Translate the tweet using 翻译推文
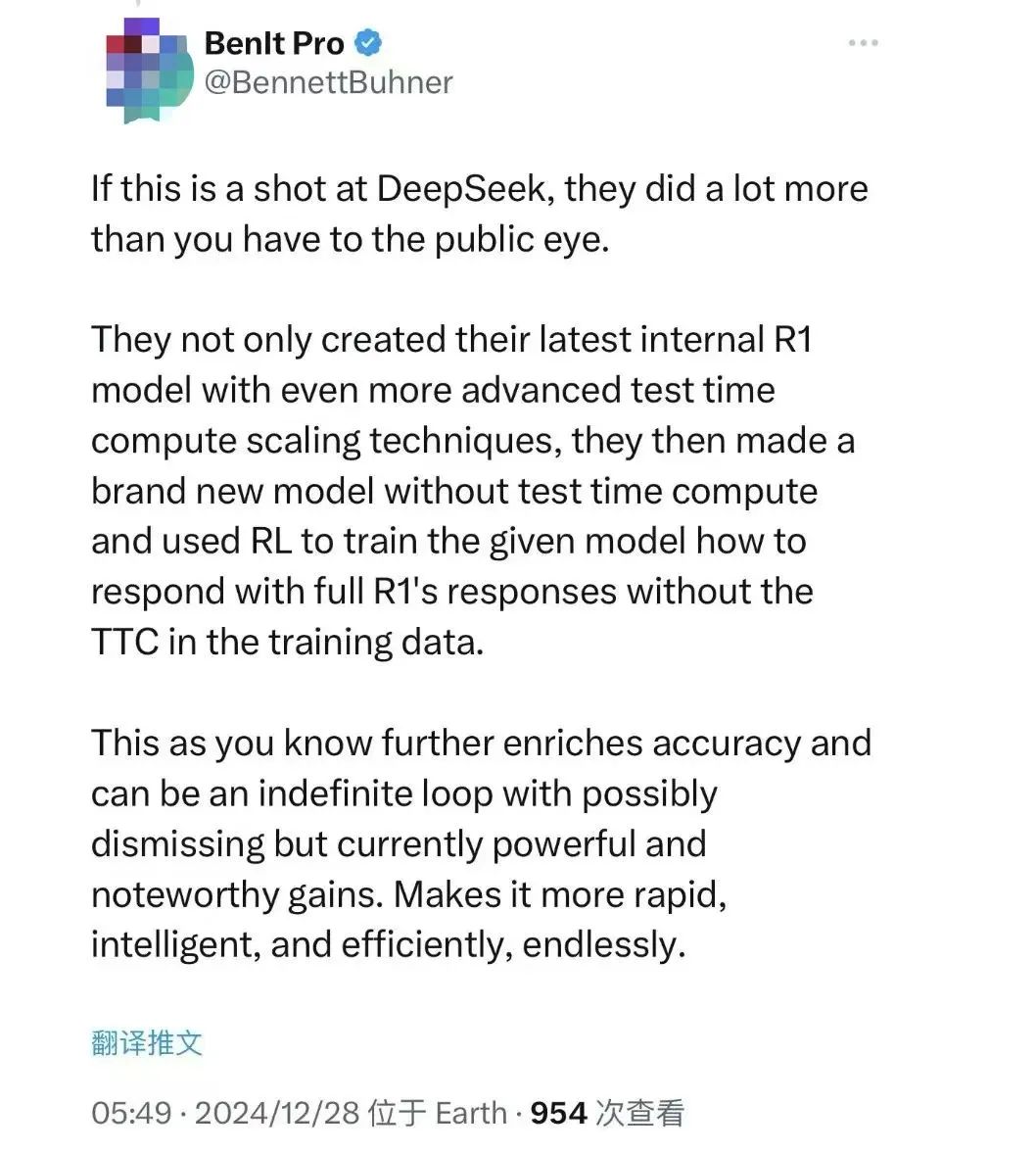Screen dimensions: 1036x1152 click(147, 1042)
